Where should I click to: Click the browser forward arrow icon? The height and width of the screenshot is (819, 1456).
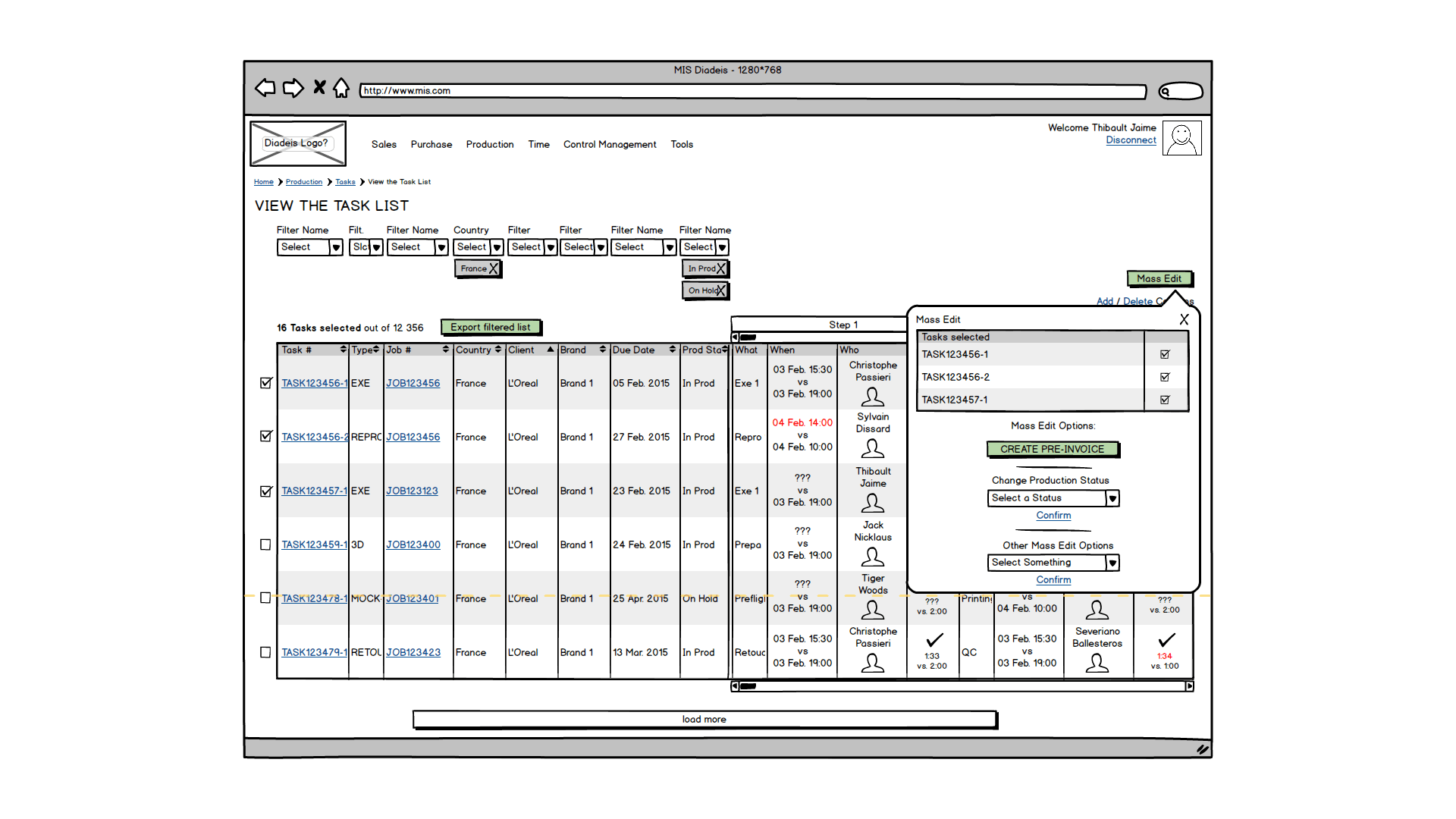[x=293, y=88]
